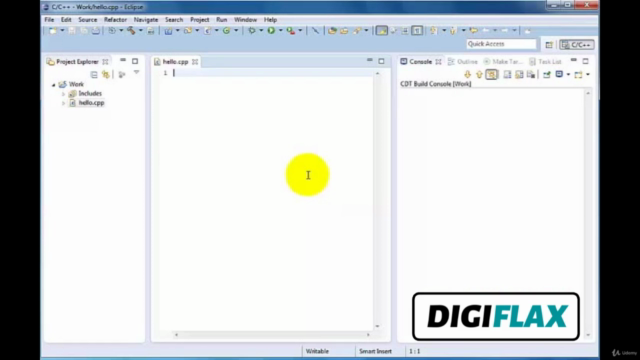Image resolution: width=640 pixels, height=360 pixels.
Task: Expand the hello.cpp tree node
Action: point(63,103)
